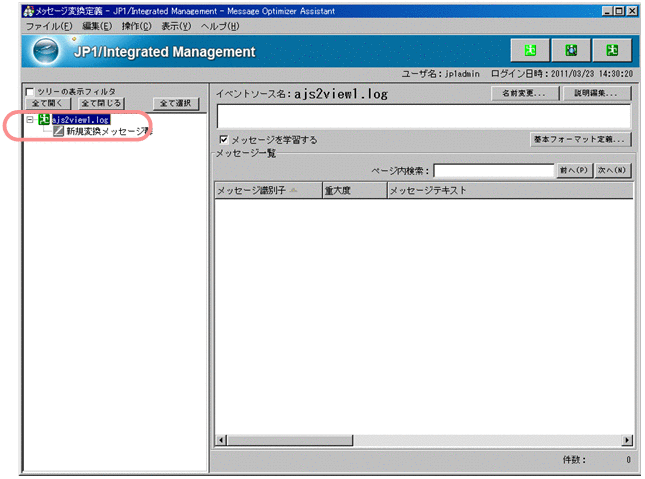Click the middle green toolbar icon button
Image resolution: width=645 pixels, height=479 pixels.
pyautogui.click(x=571, y=51)
